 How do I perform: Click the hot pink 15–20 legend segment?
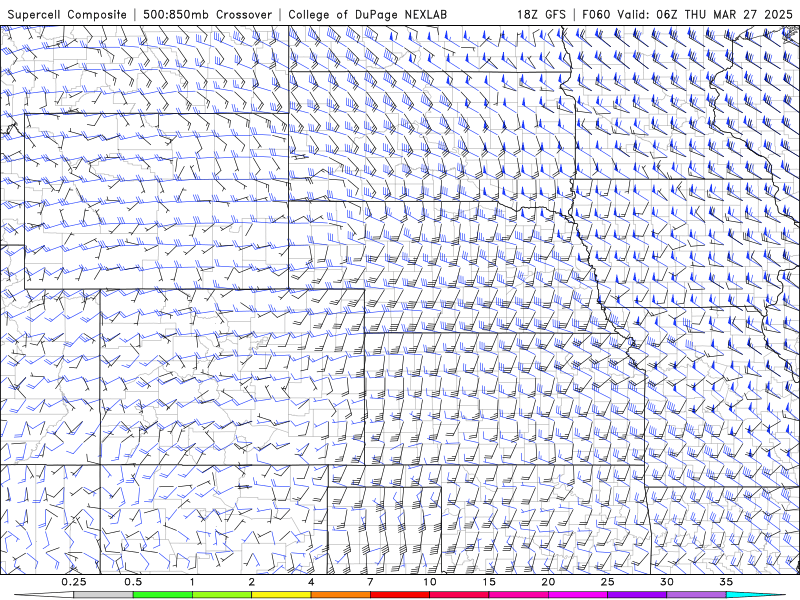coord(518,595)
